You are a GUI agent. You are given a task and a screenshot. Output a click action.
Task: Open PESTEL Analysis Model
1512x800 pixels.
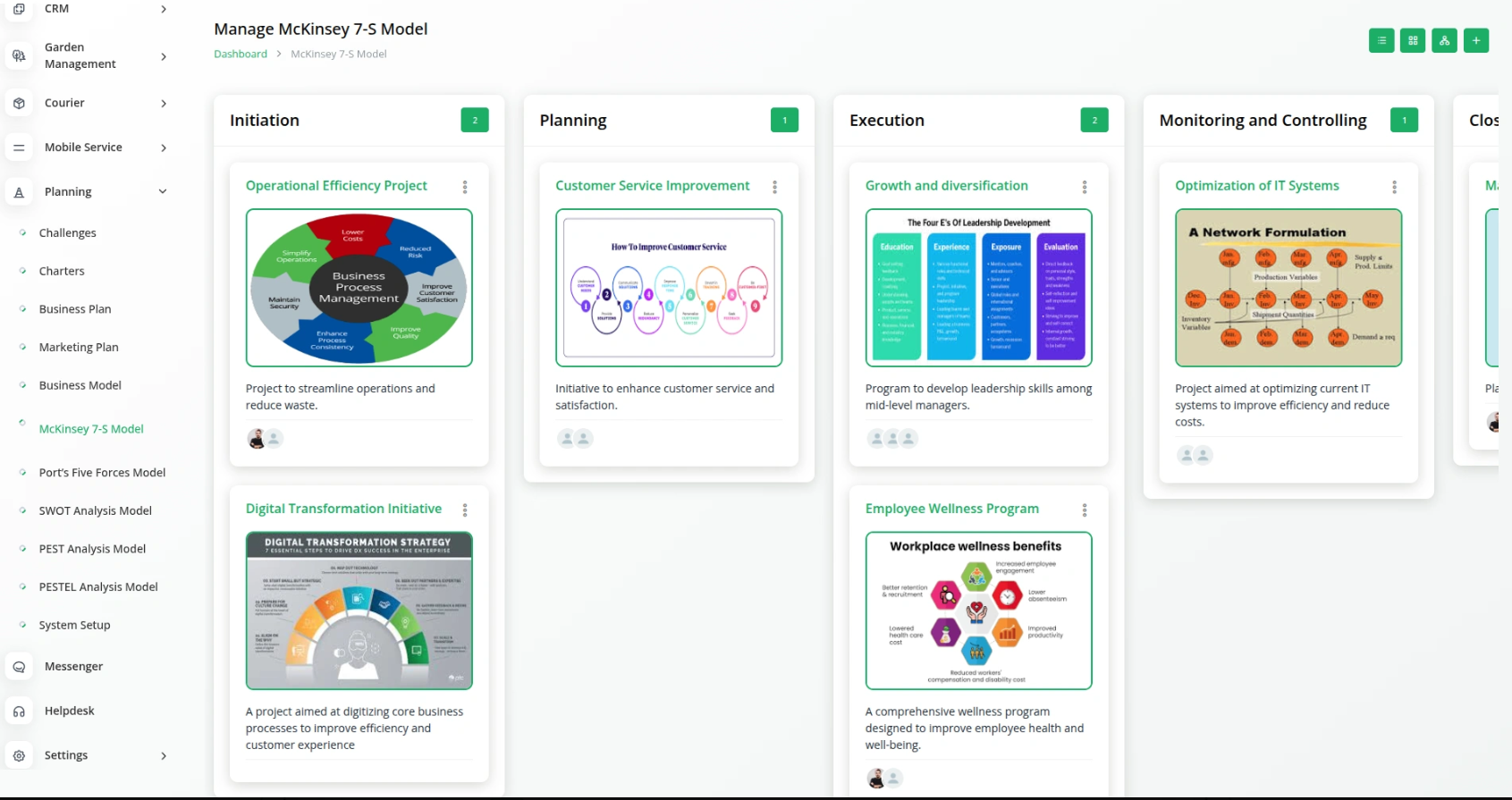[x=98, y=587]
